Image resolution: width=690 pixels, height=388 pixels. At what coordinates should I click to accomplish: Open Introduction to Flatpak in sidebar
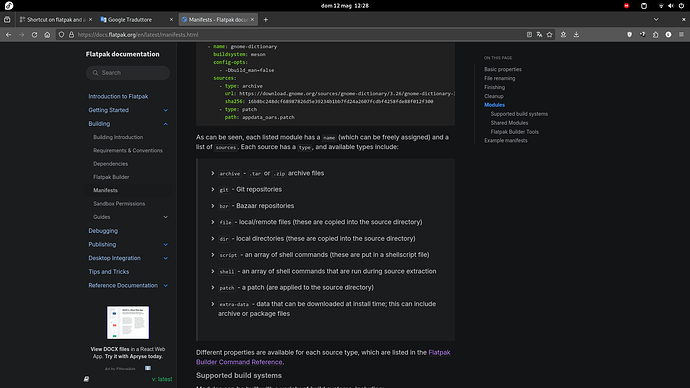118,96
